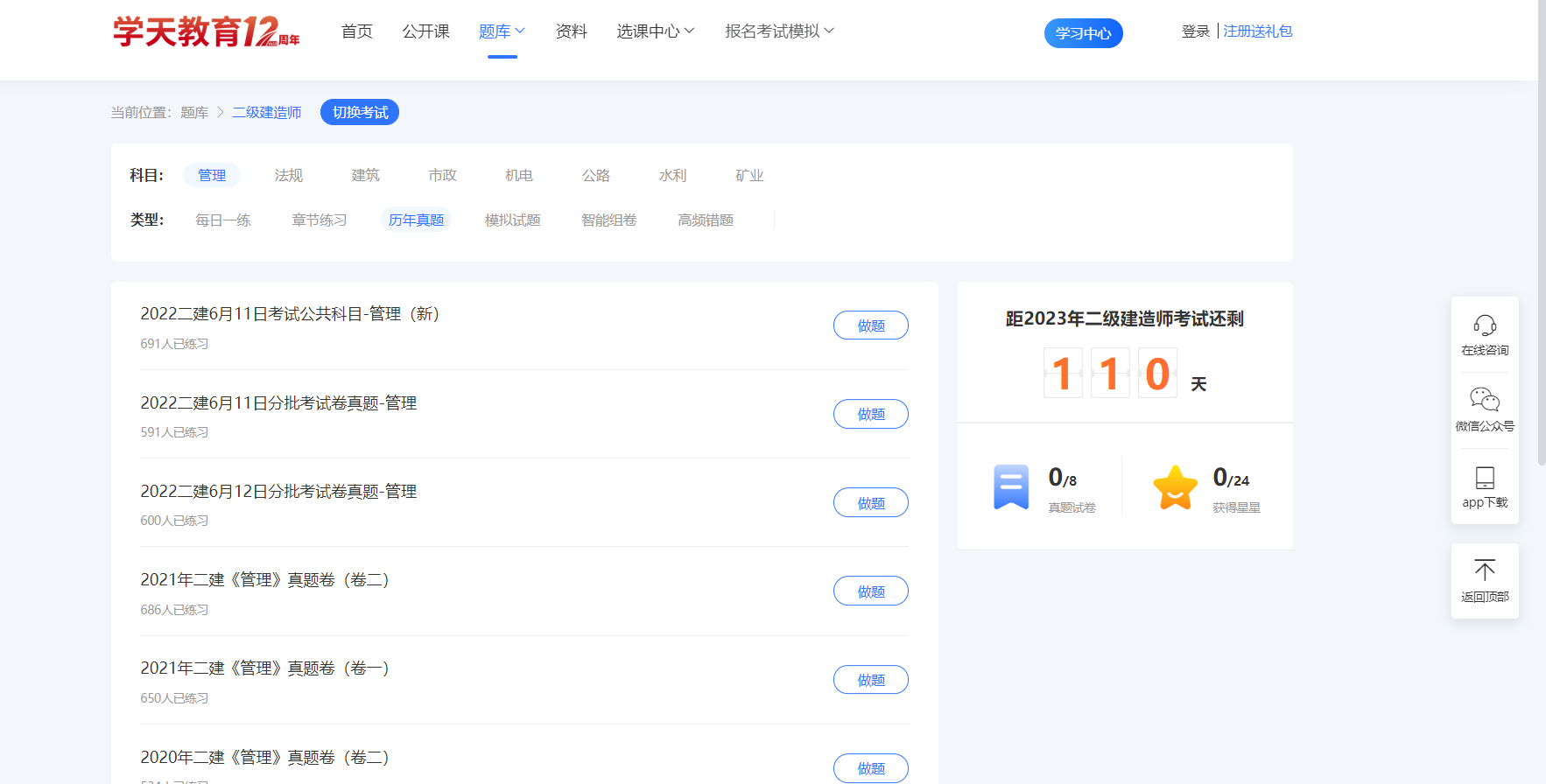Click the page vertical scrollbar thumb

(x=1542, y=232)
